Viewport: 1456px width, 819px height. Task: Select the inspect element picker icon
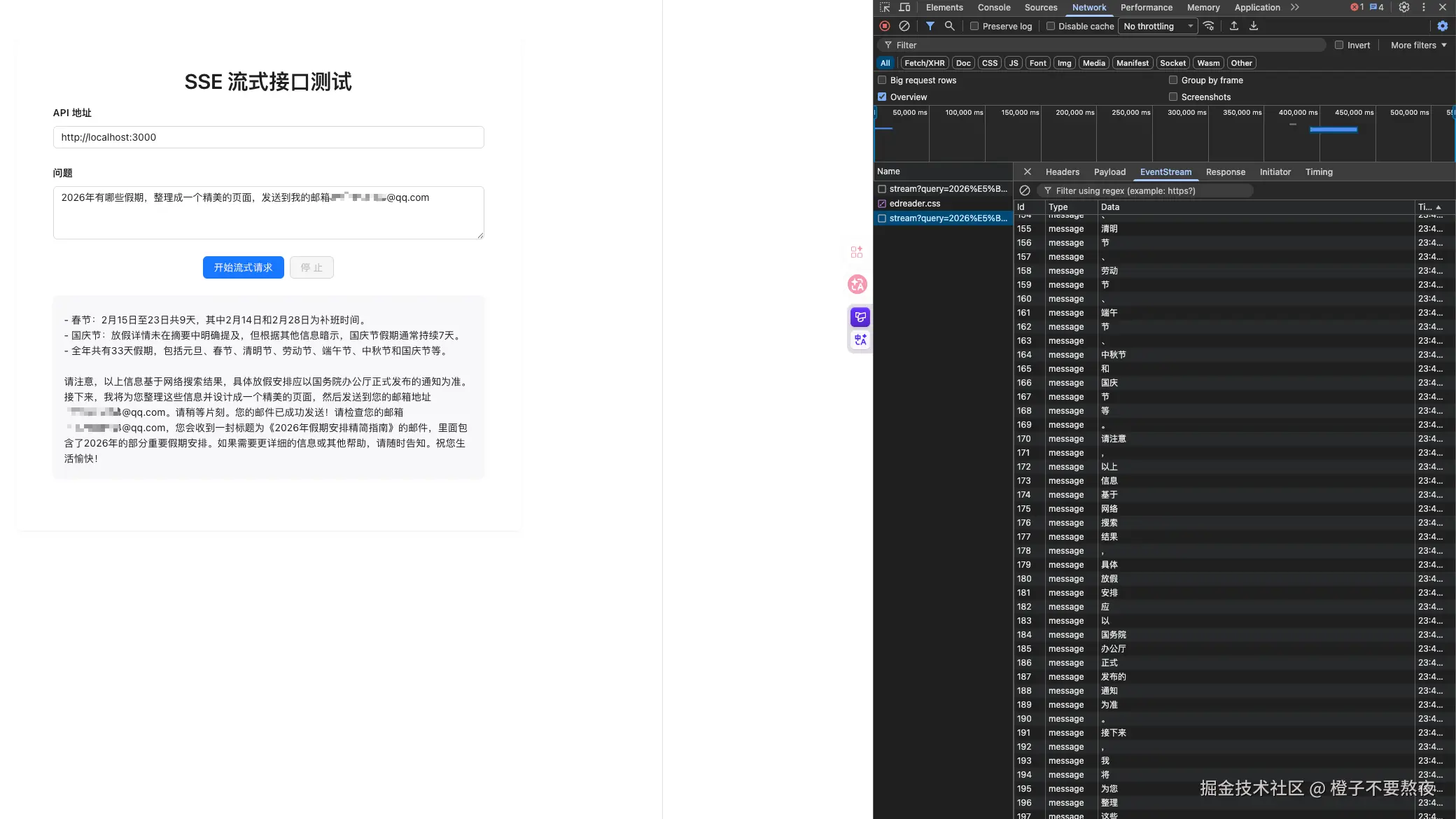[x=885, y=7]
